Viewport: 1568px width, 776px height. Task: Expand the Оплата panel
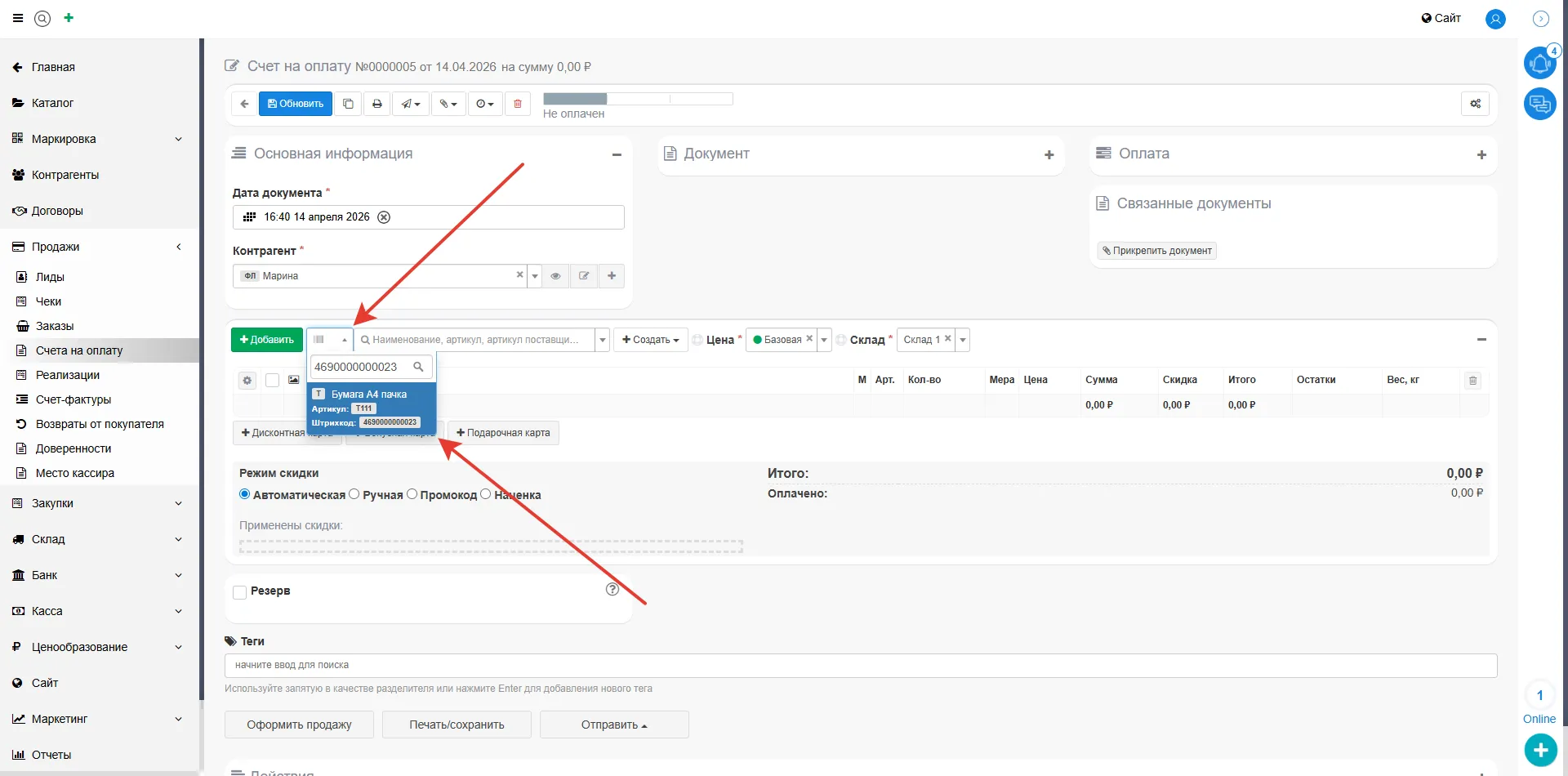click(x=1481, y=154)
